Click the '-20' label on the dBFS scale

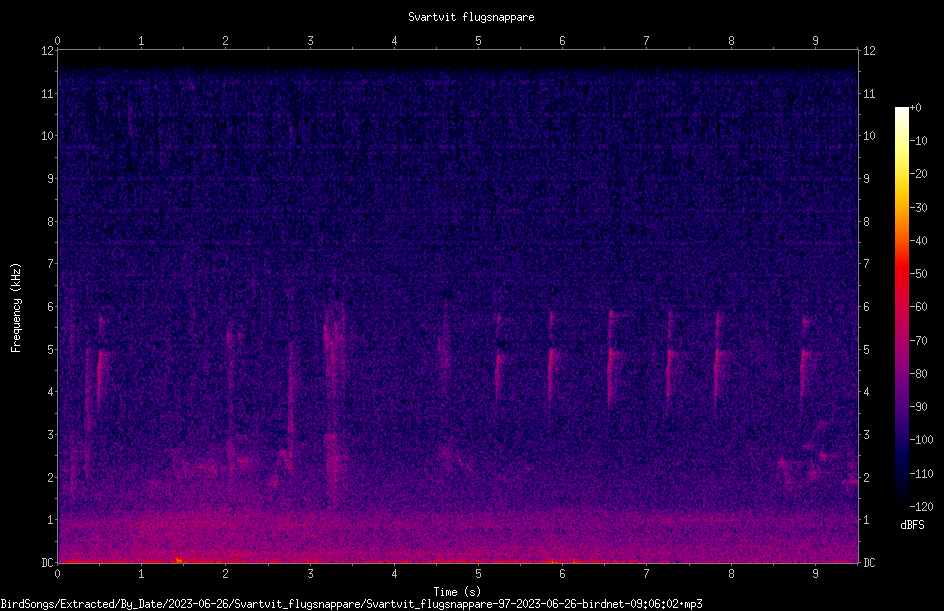click(918, 174)
